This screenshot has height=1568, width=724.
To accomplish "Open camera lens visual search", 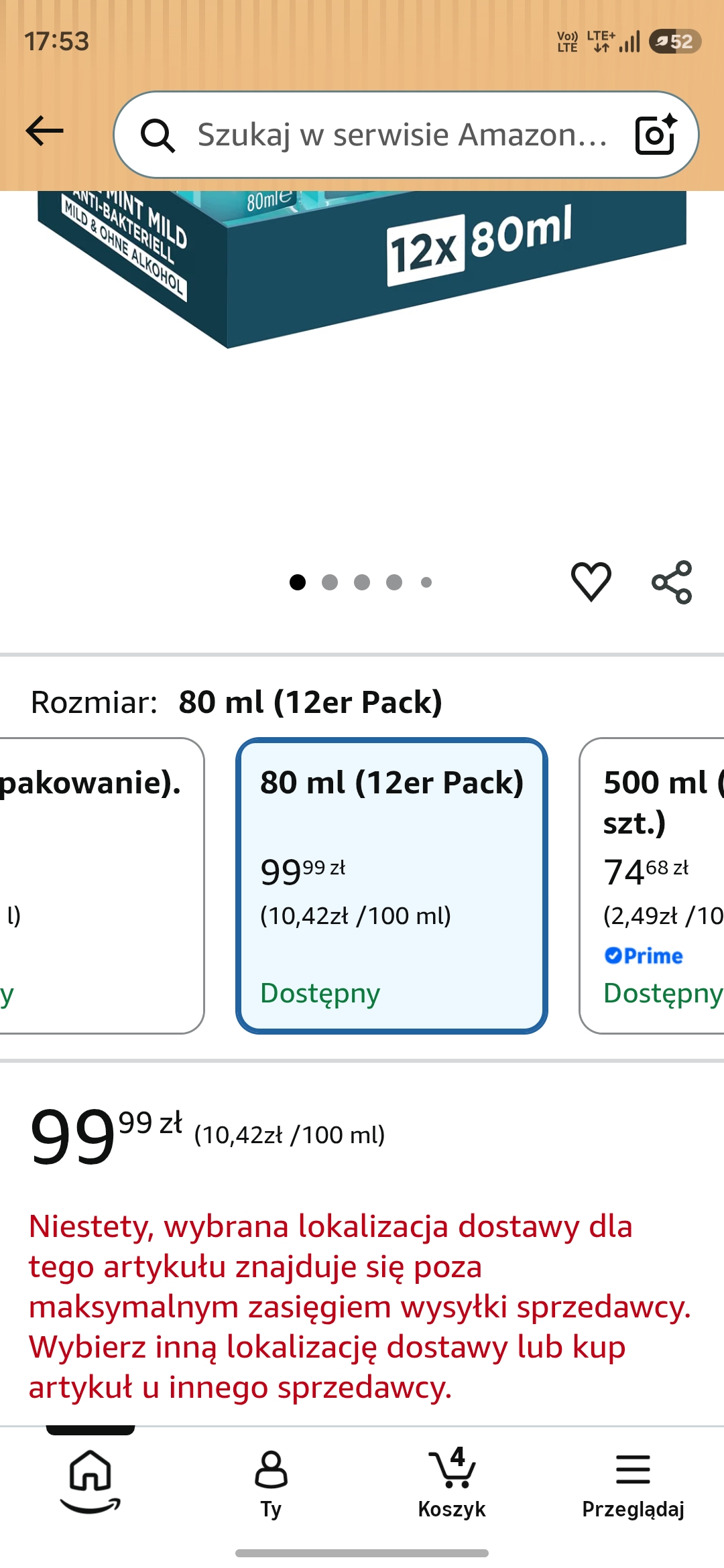I will coord(656,135).
